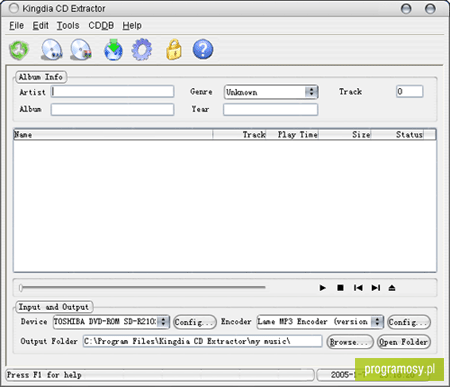The image size is (450, 387).
Task: Sort by the Name column header
Action: coord(113,135)
